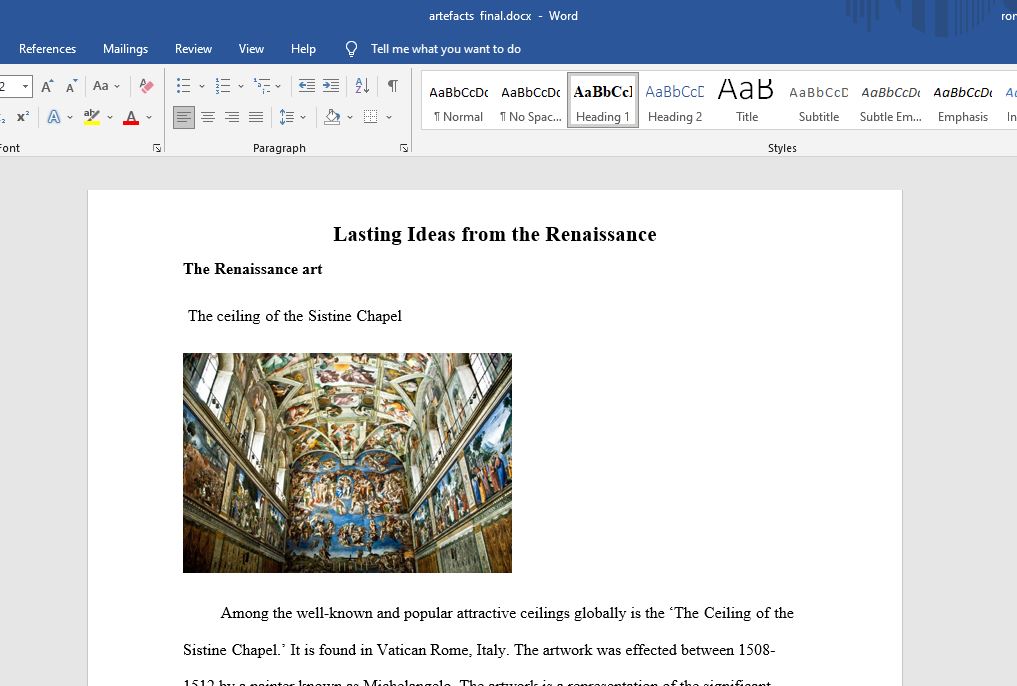1017x686 pixels.
Task: Click the lightbulb Tell Me icon
Action: [351, 49]
